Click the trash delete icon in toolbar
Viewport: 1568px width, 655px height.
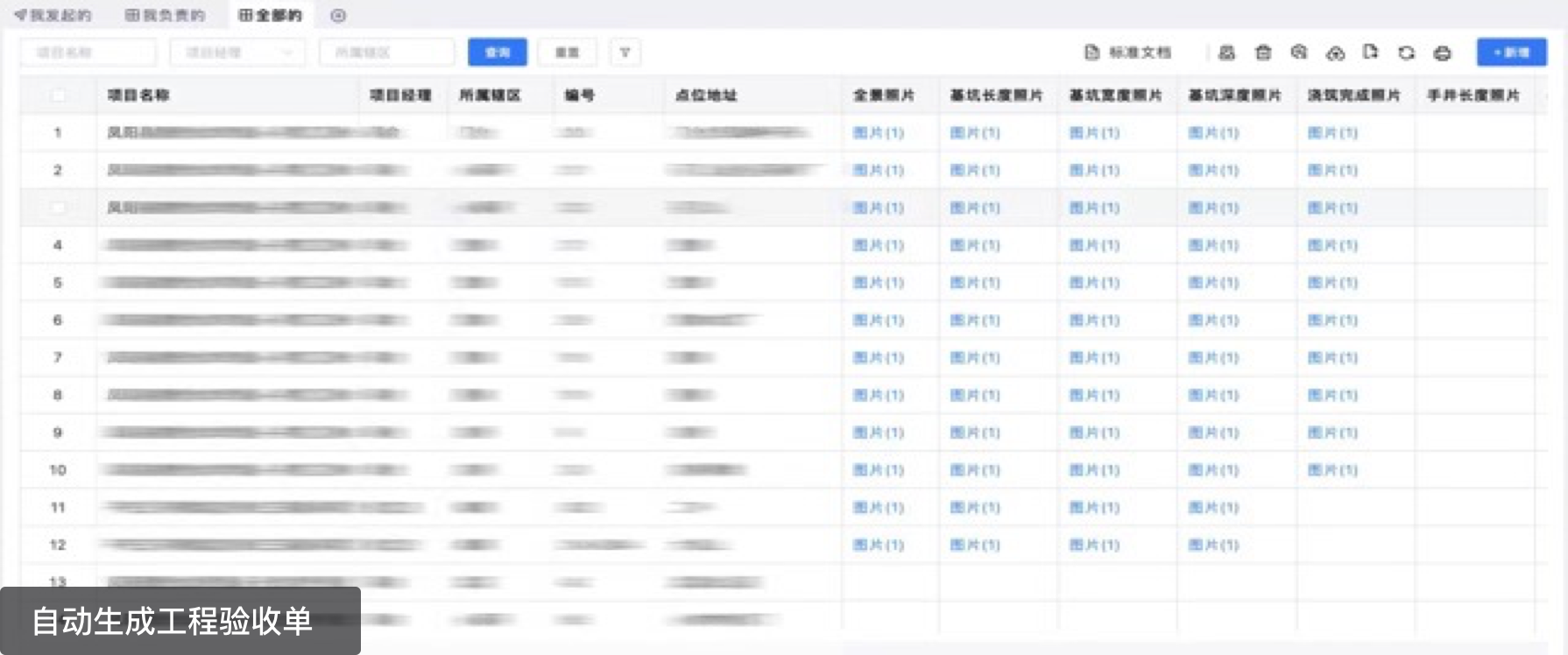click(1262, 53)
